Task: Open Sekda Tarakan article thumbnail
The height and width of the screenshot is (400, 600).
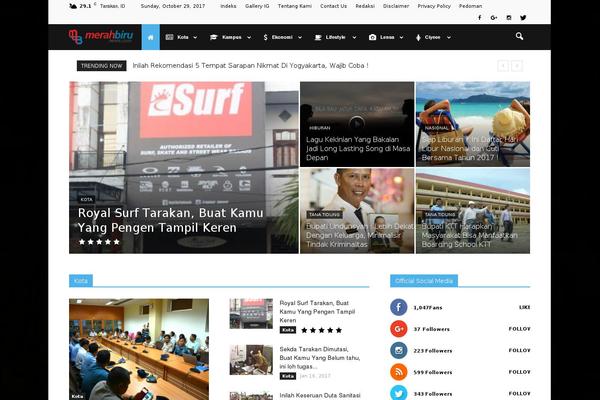Action: click(x=251, y=360)
